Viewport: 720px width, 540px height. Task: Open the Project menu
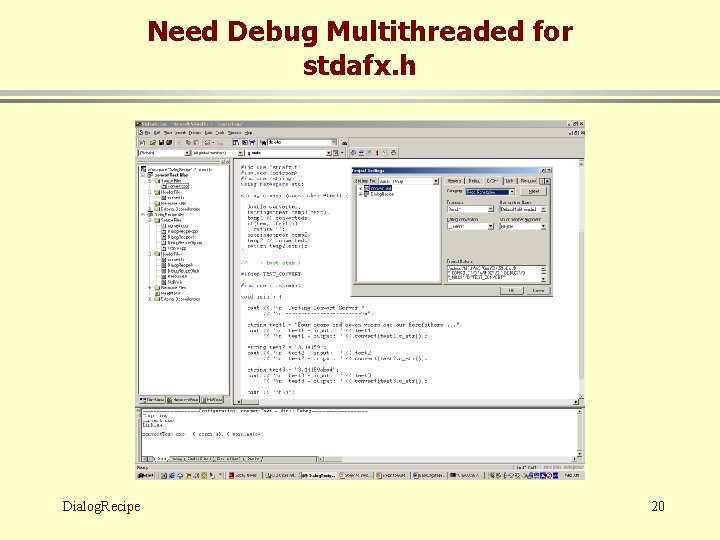click(195, 133)
